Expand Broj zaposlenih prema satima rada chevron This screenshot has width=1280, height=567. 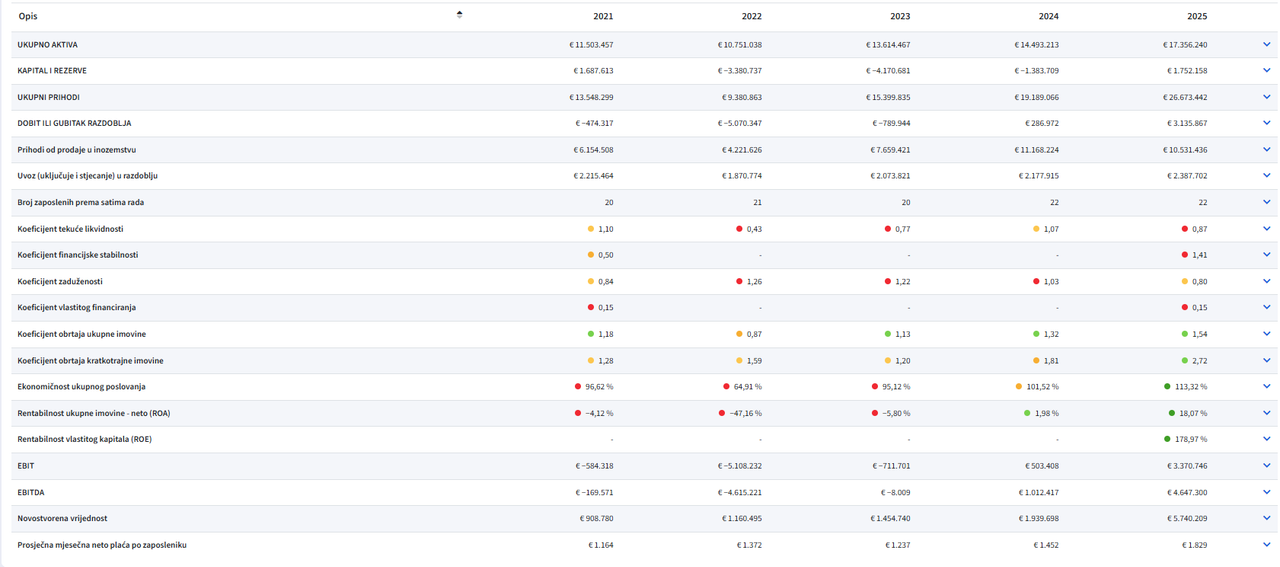1266,202
